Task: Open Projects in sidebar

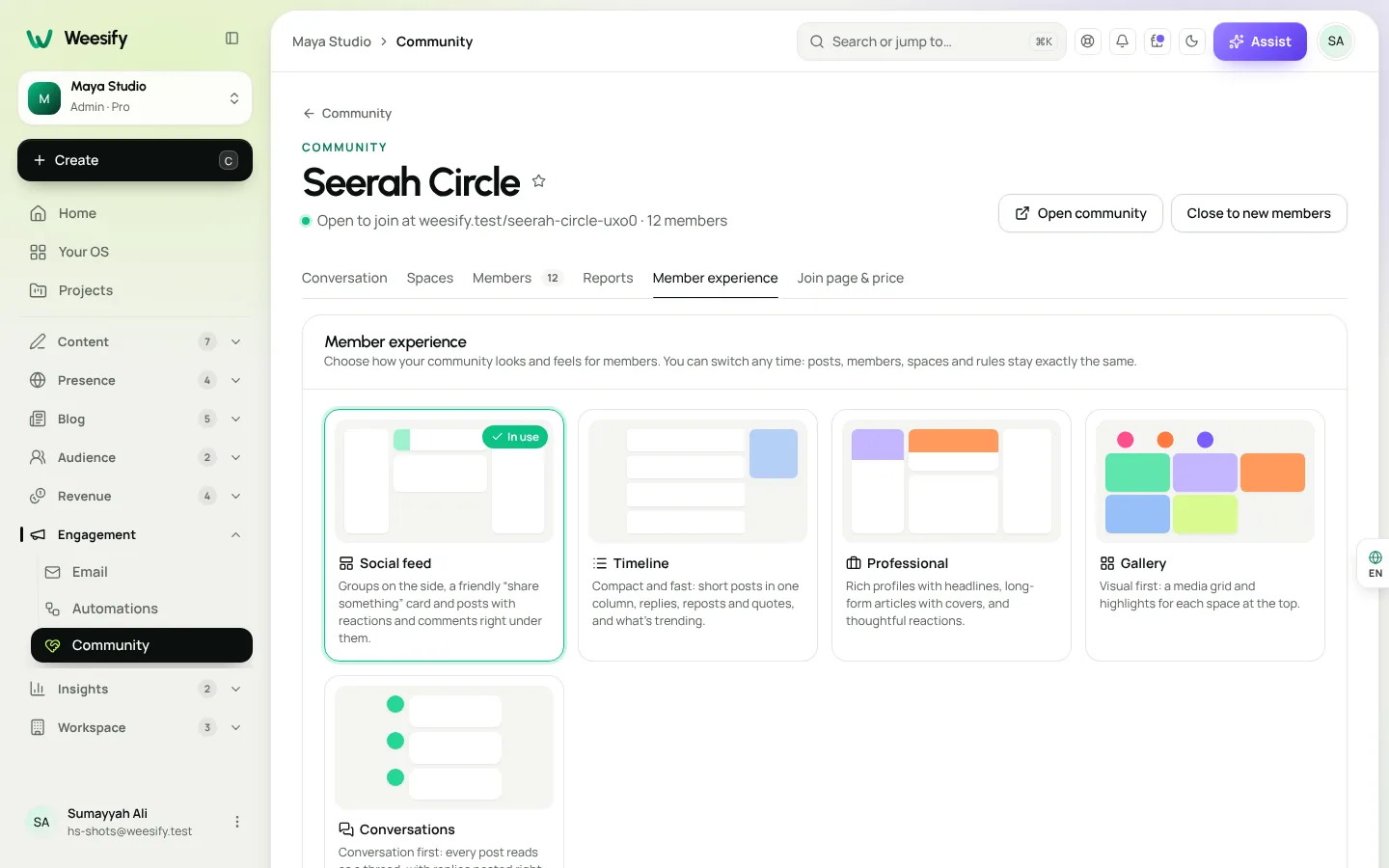Action: pos(135,290)
